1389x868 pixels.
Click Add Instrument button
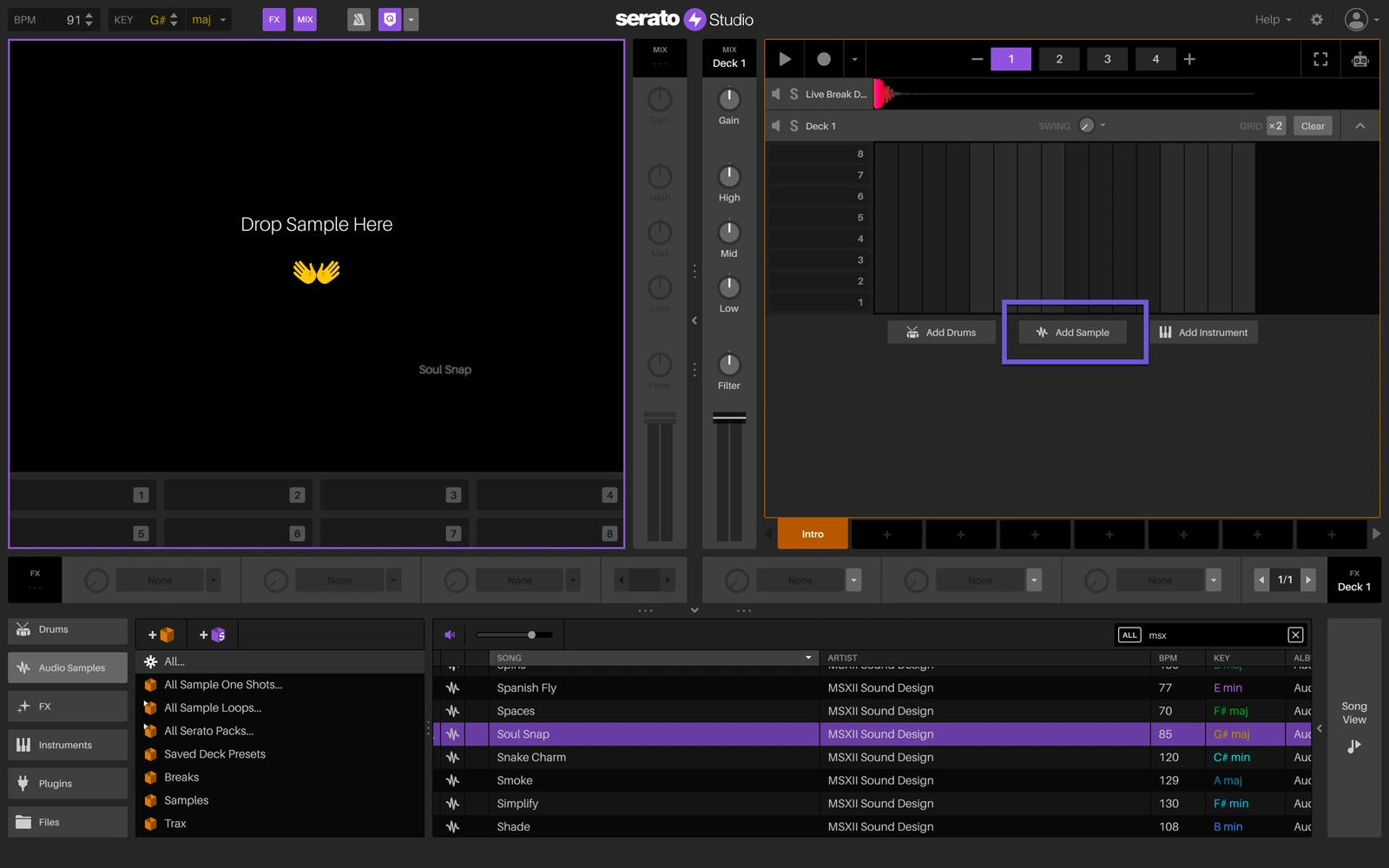click(x=1204, y=332)
